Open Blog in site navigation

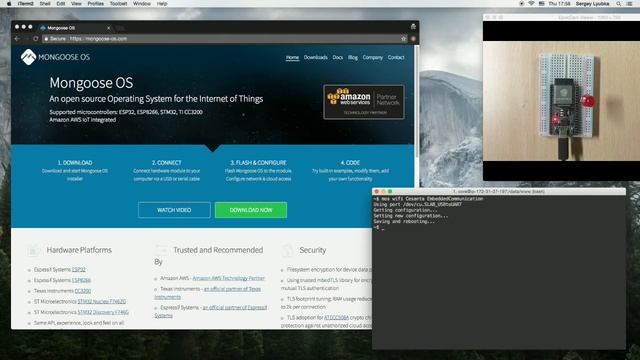[x=353, y=58]
